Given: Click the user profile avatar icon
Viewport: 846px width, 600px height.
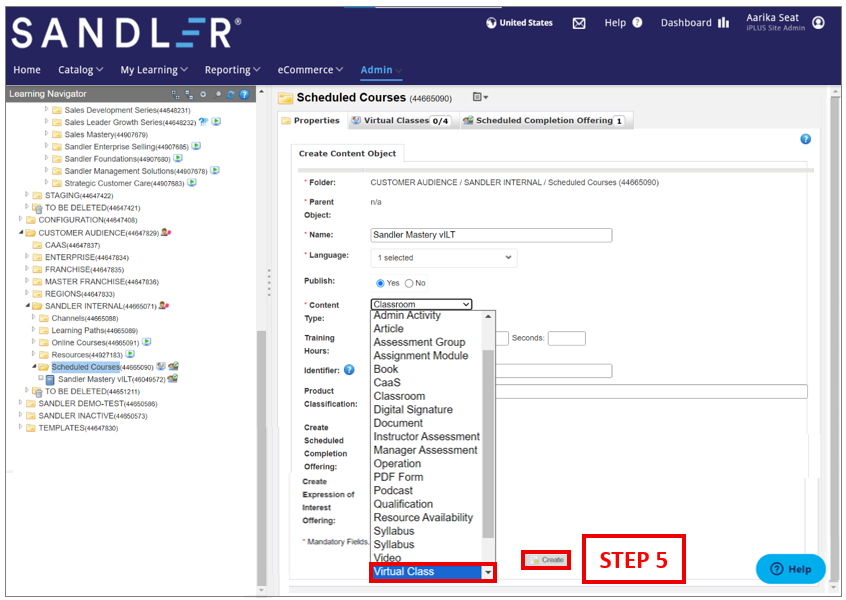Looking at the screenshot, I should (819, 22).
